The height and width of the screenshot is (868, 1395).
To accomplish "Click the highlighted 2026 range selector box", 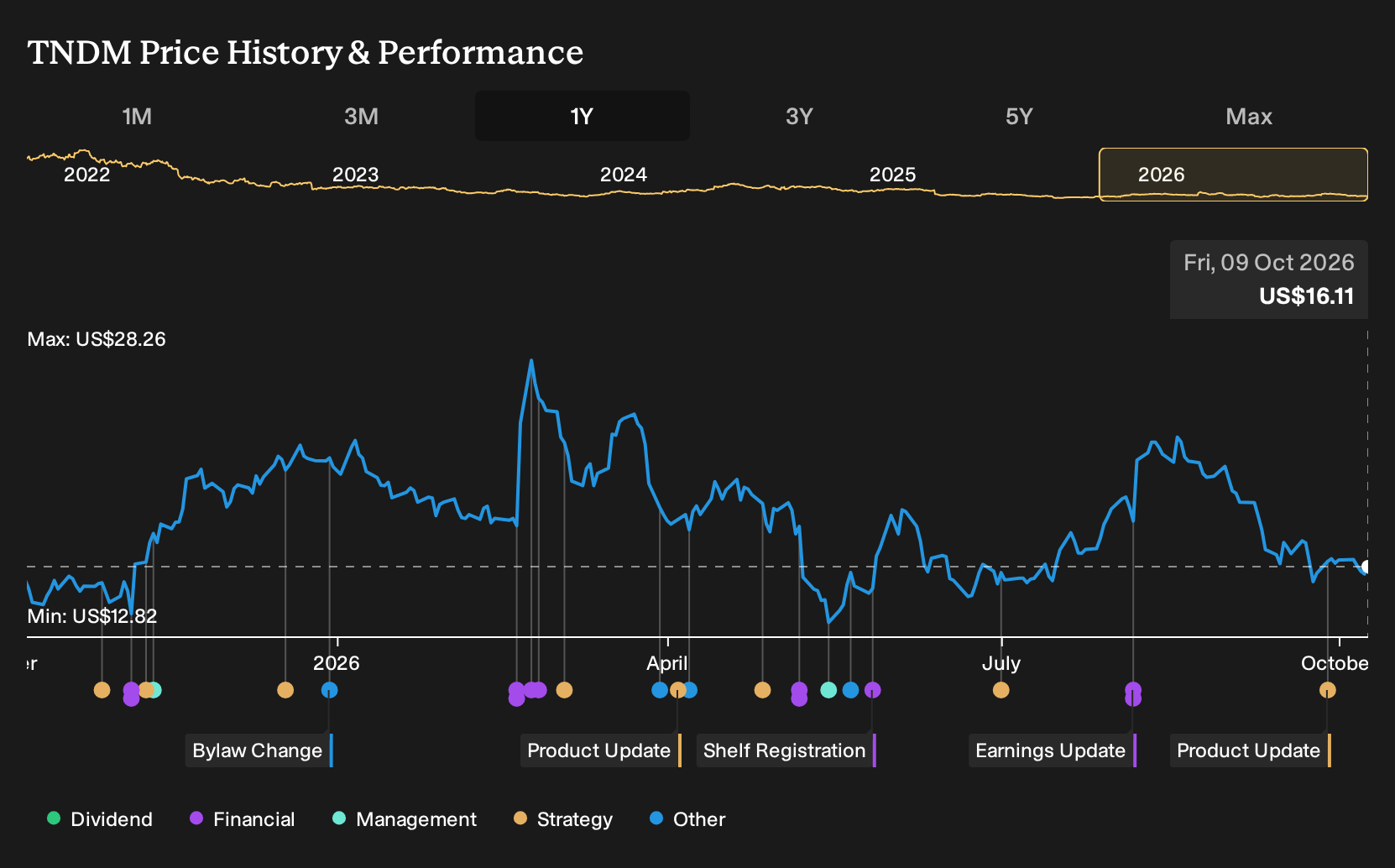I will 1233,175.
